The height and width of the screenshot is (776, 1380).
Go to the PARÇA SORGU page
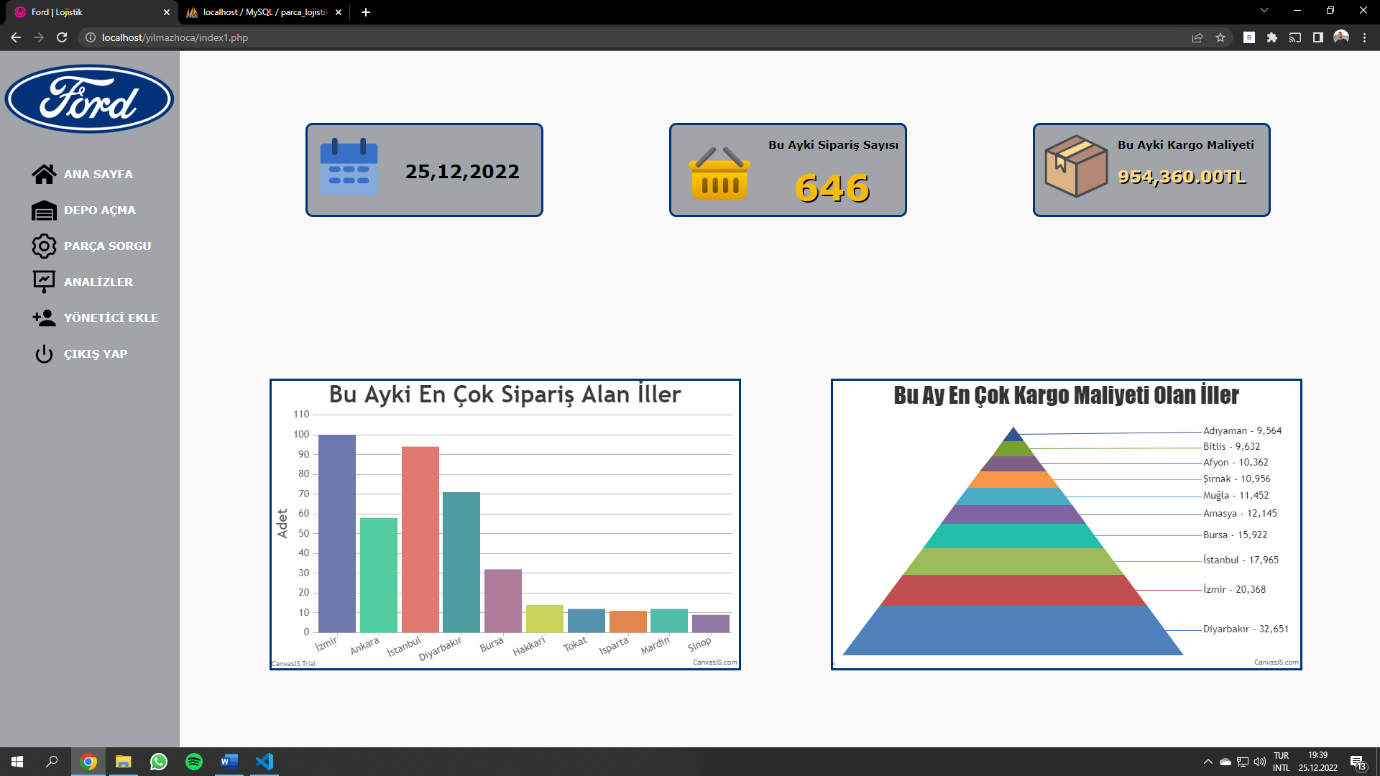tap(107, 246)
